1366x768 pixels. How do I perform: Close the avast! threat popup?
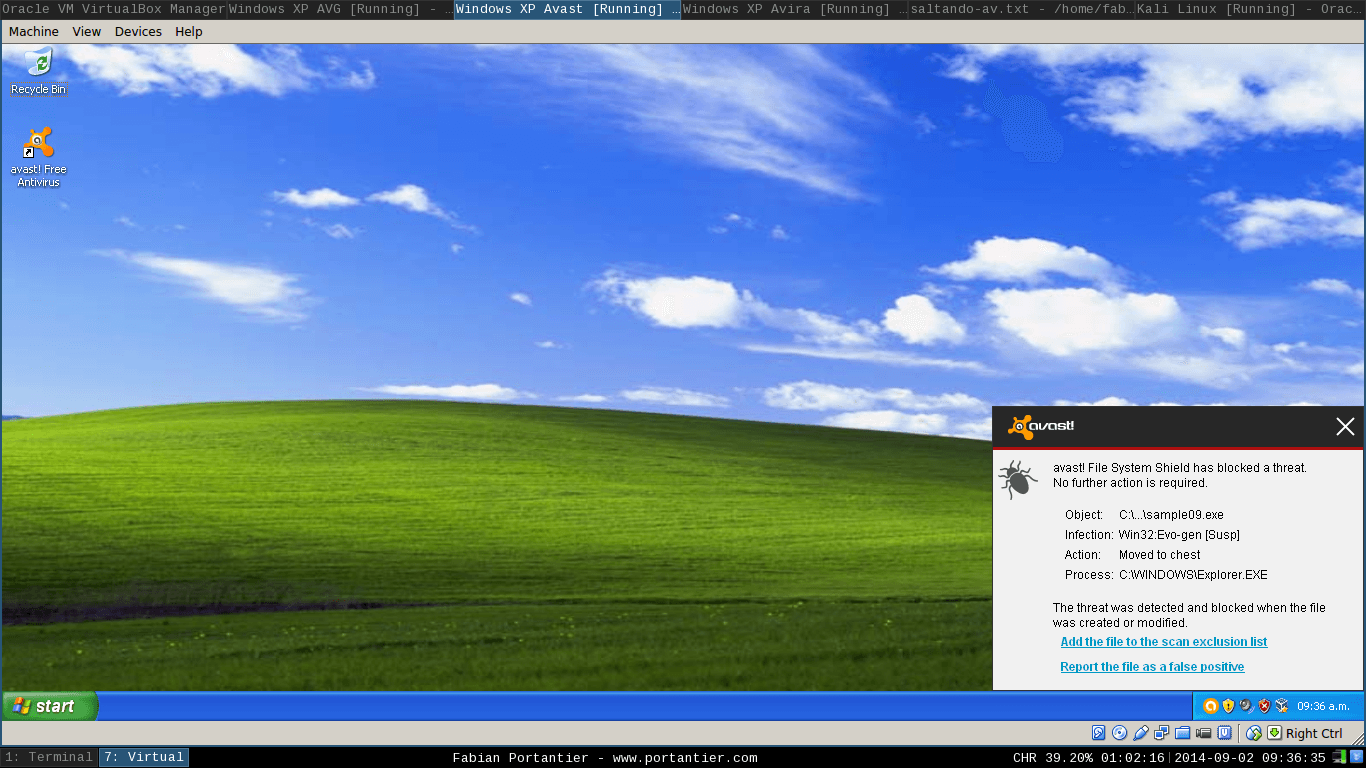tap(1345, 427)
